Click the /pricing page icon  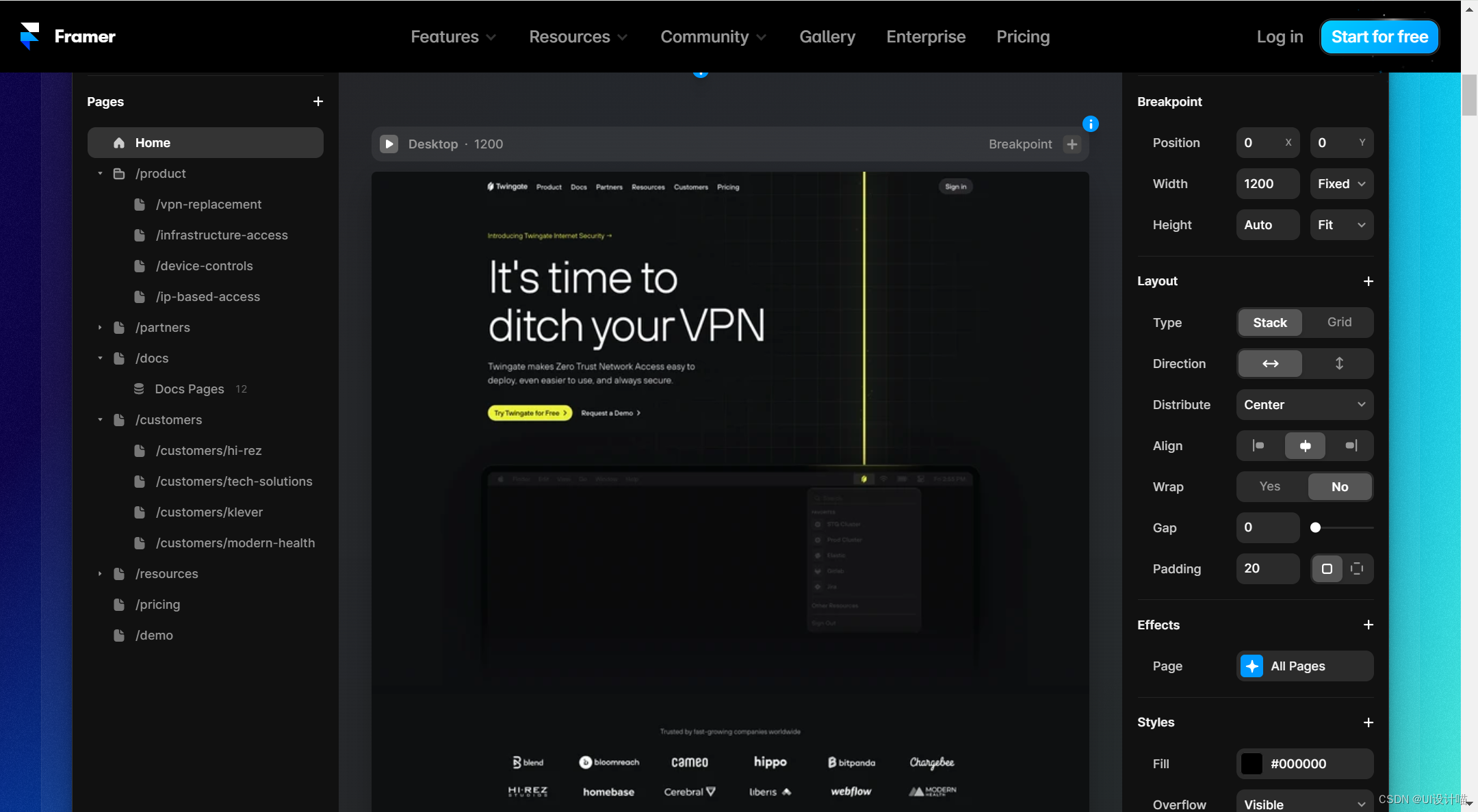point(119,605)
